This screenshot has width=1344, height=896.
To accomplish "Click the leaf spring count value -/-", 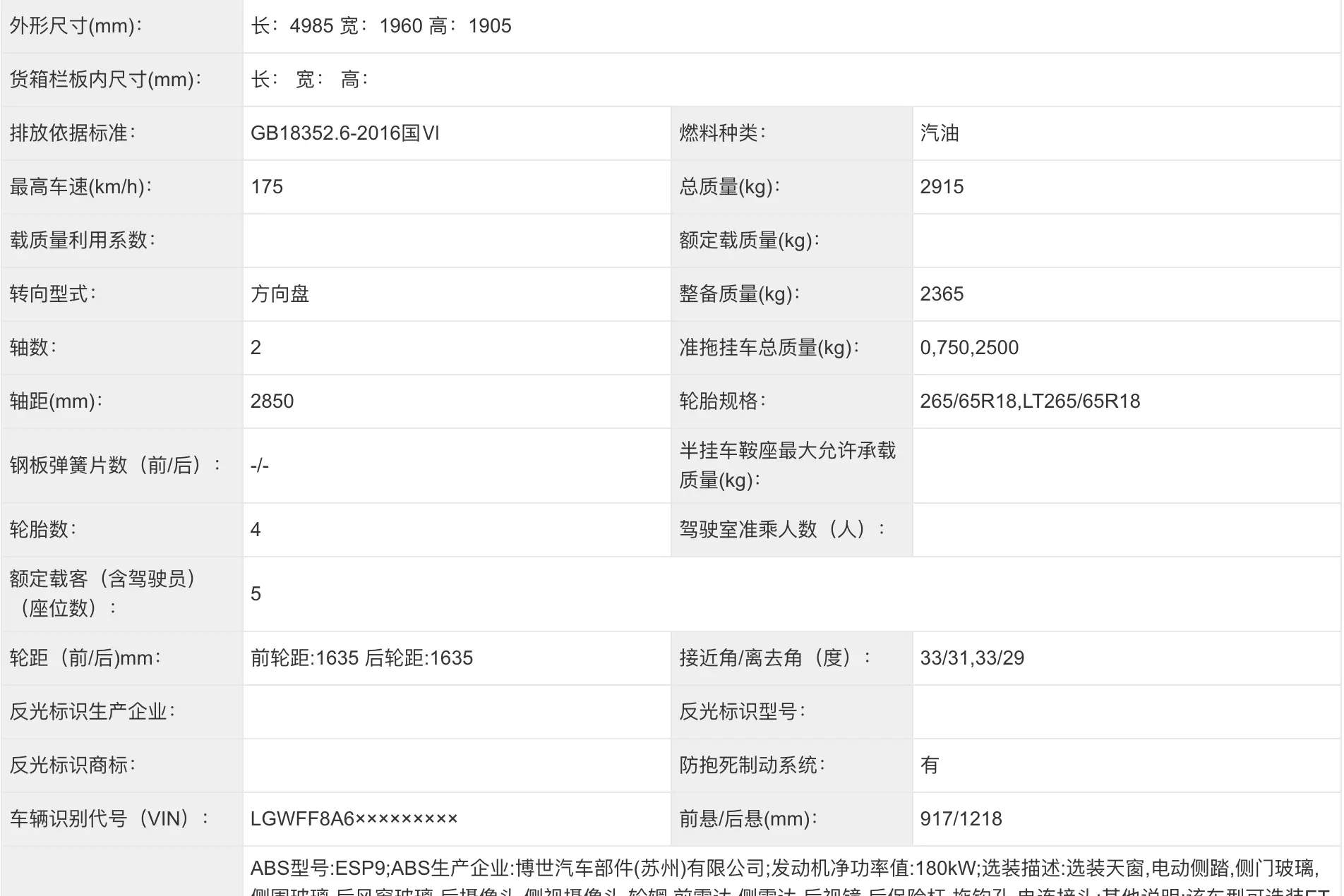I will [260, 466].
